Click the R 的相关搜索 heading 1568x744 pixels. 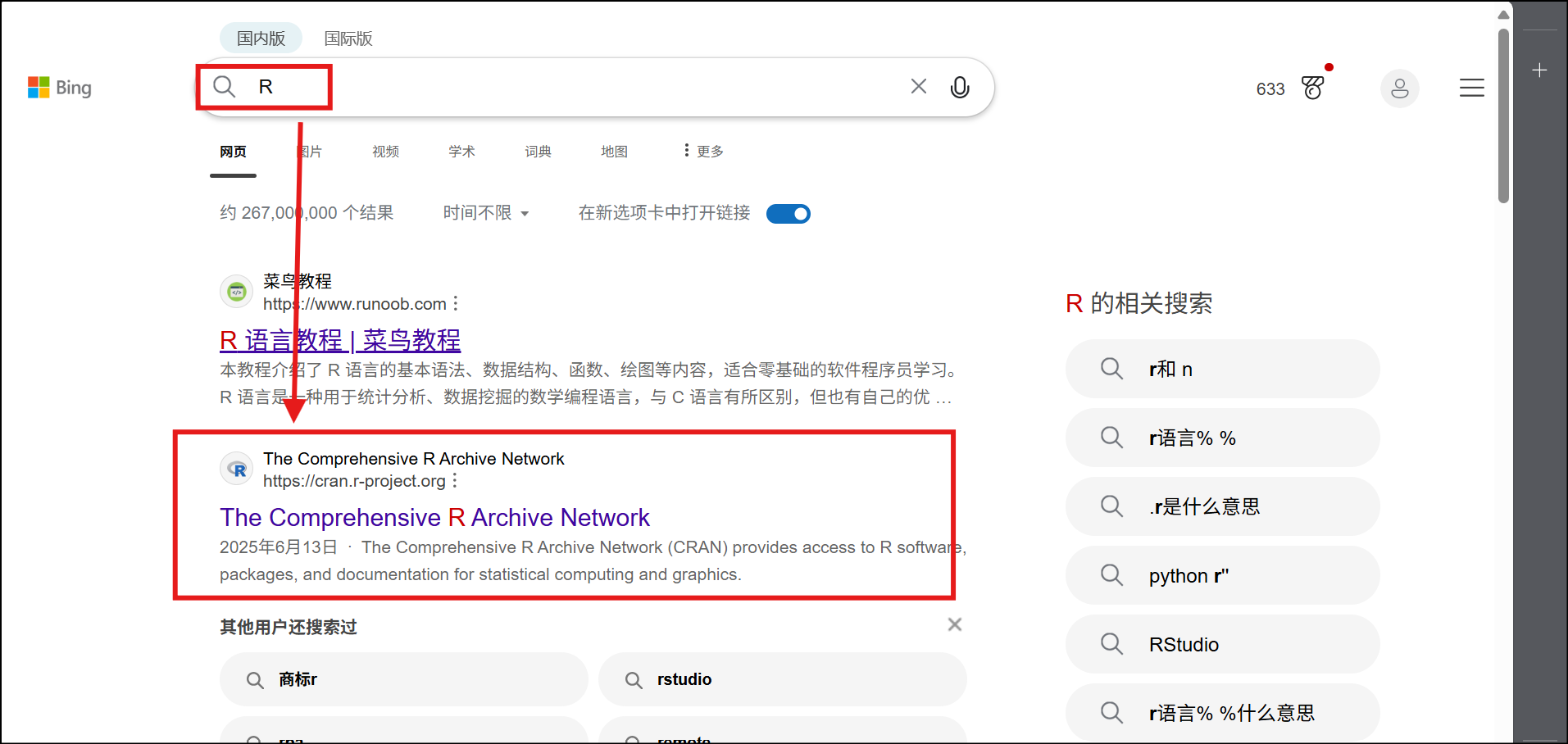coord(1139,303)
